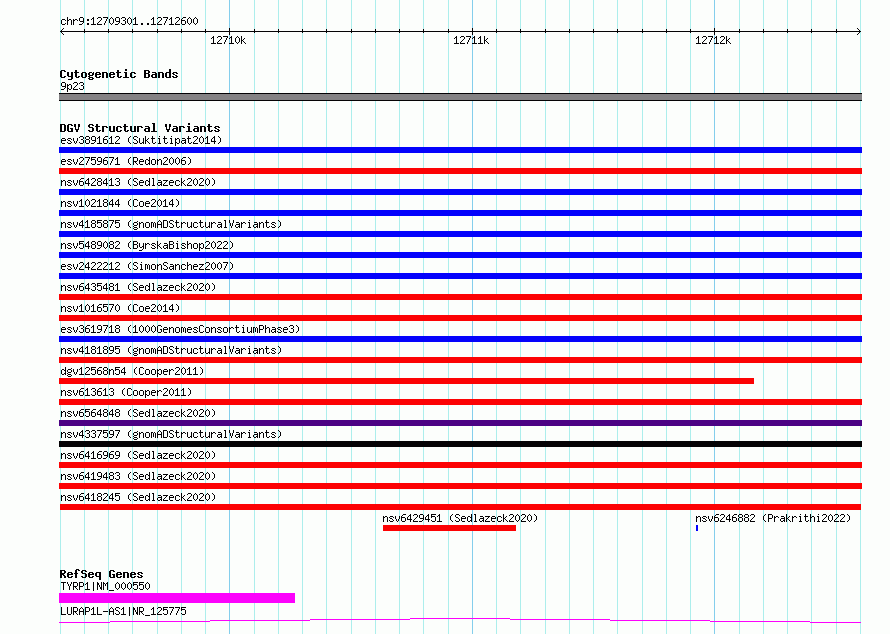Select nsv4185875 (gnomADStructuralVariants) label
Screen dimensions: 890x634
click(x=171, y=224)
